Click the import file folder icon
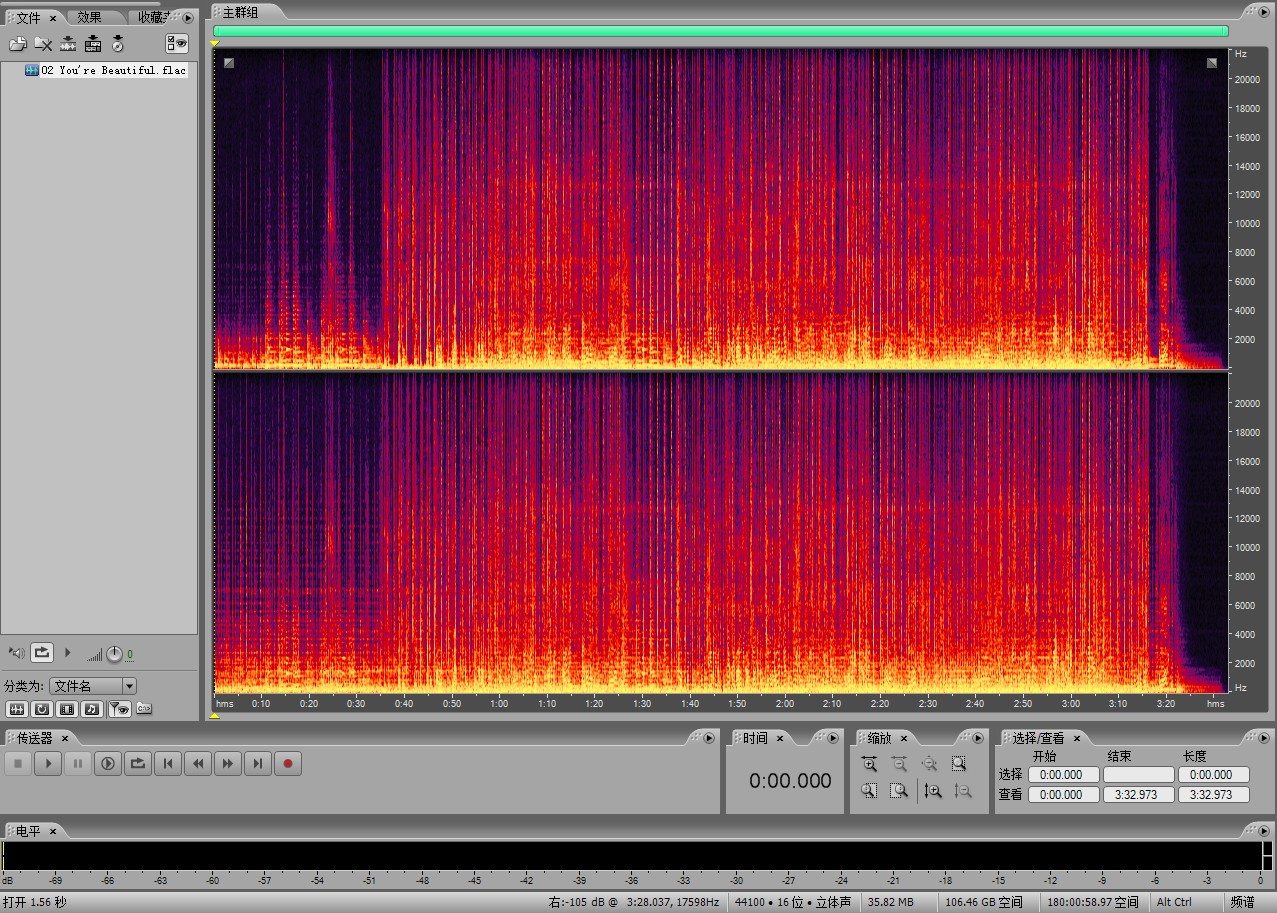Screen dimensions: 1277x913 point(17,43)
